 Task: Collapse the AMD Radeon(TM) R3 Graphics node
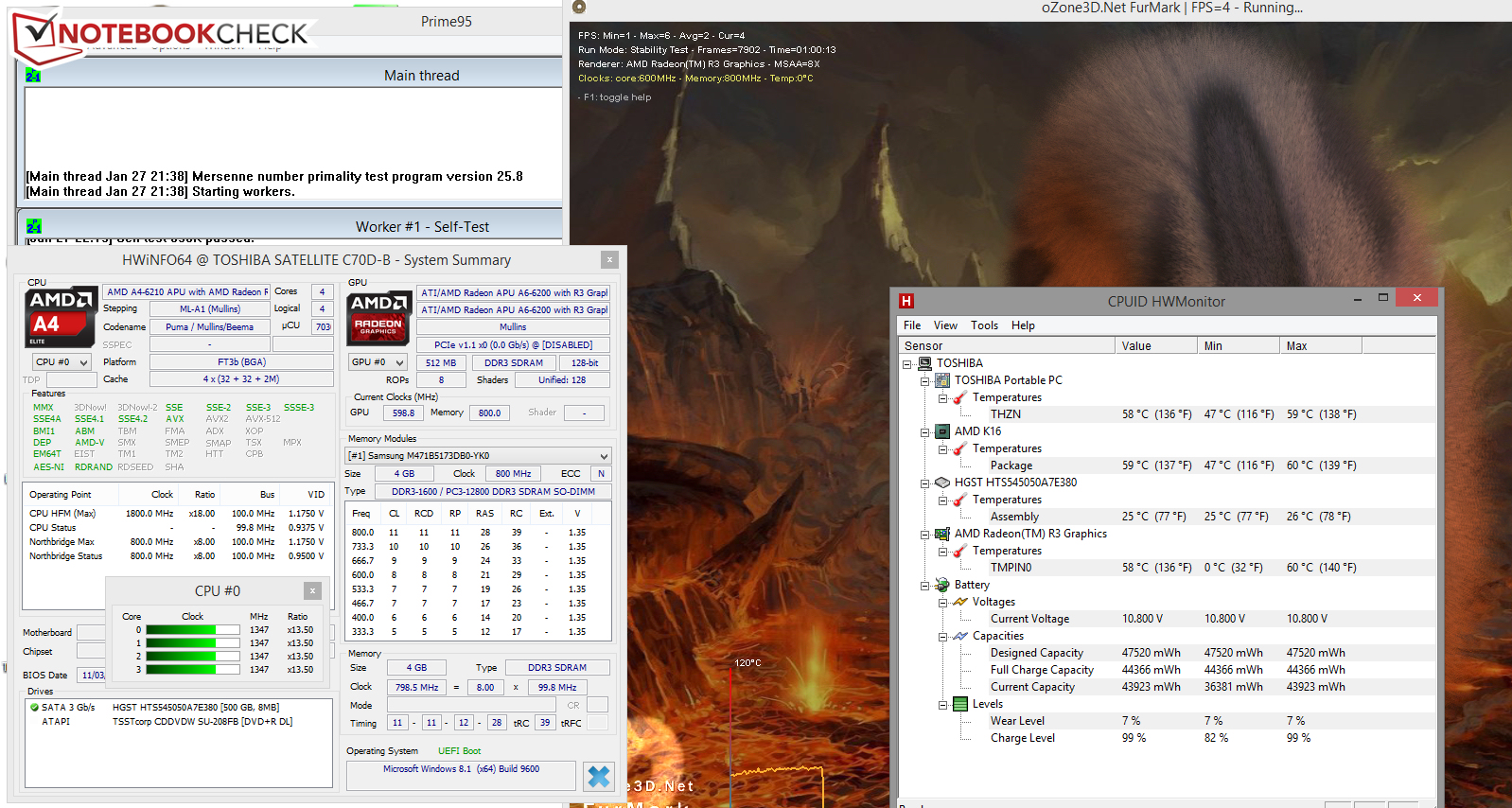tap(924, 534)
